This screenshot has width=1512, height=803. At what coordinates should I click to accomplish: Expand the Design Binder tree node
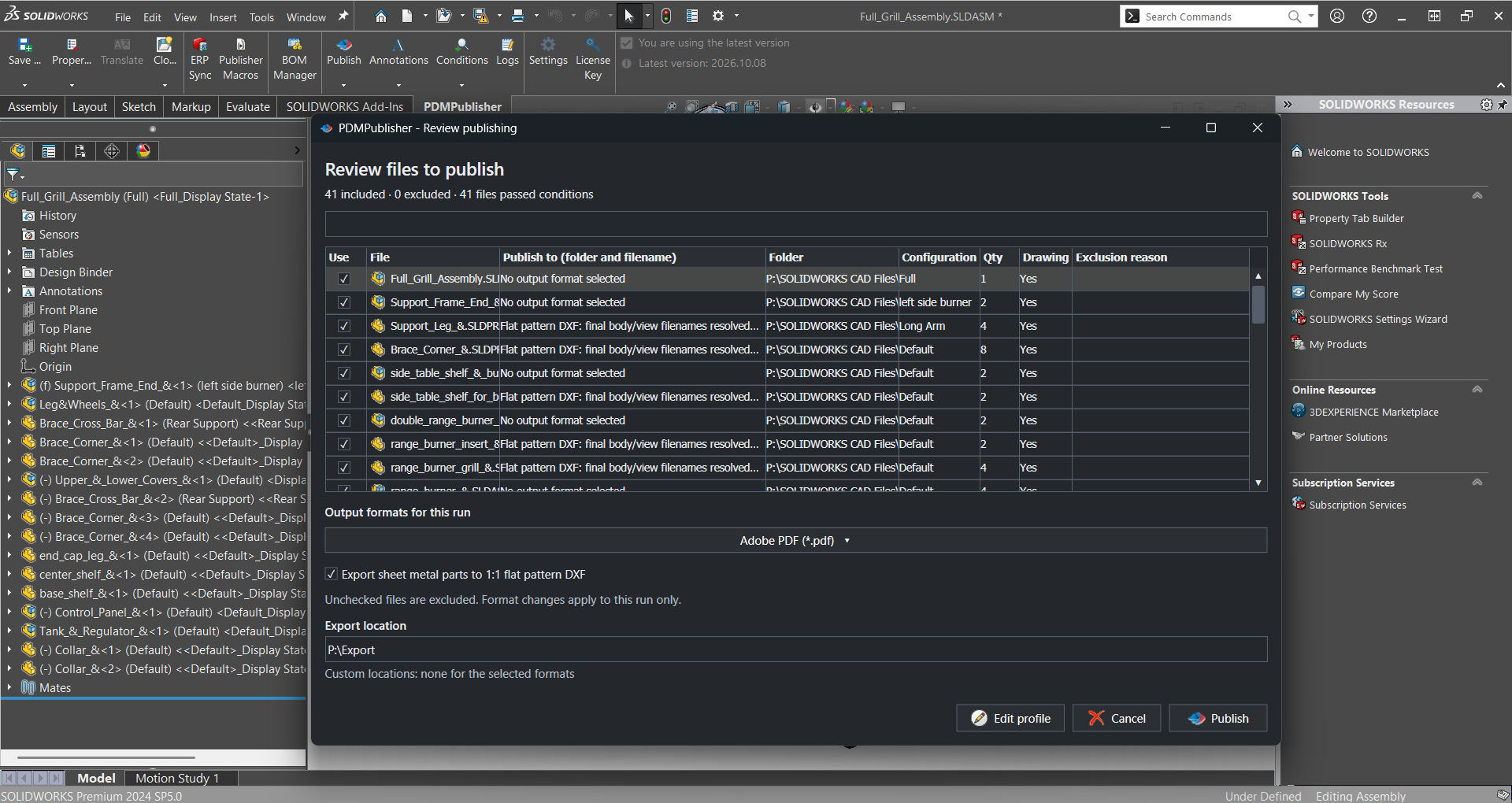[x=9, y=272]
